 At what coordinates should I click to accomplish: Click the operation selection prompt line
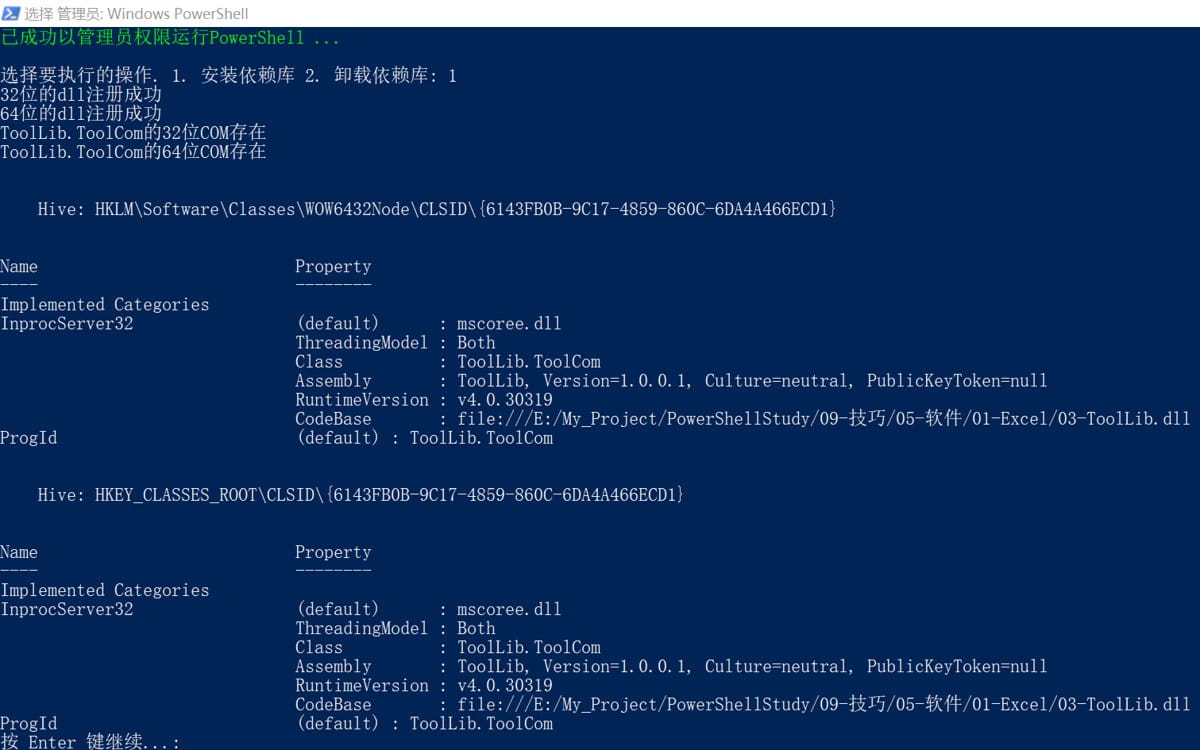[x=228, y=76]
